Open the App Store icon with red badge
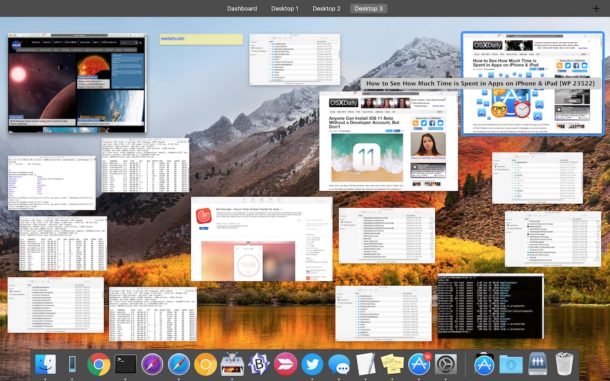The height and width of the screenshot is (381, 610). pyautogui.click(x=419, y=364)
